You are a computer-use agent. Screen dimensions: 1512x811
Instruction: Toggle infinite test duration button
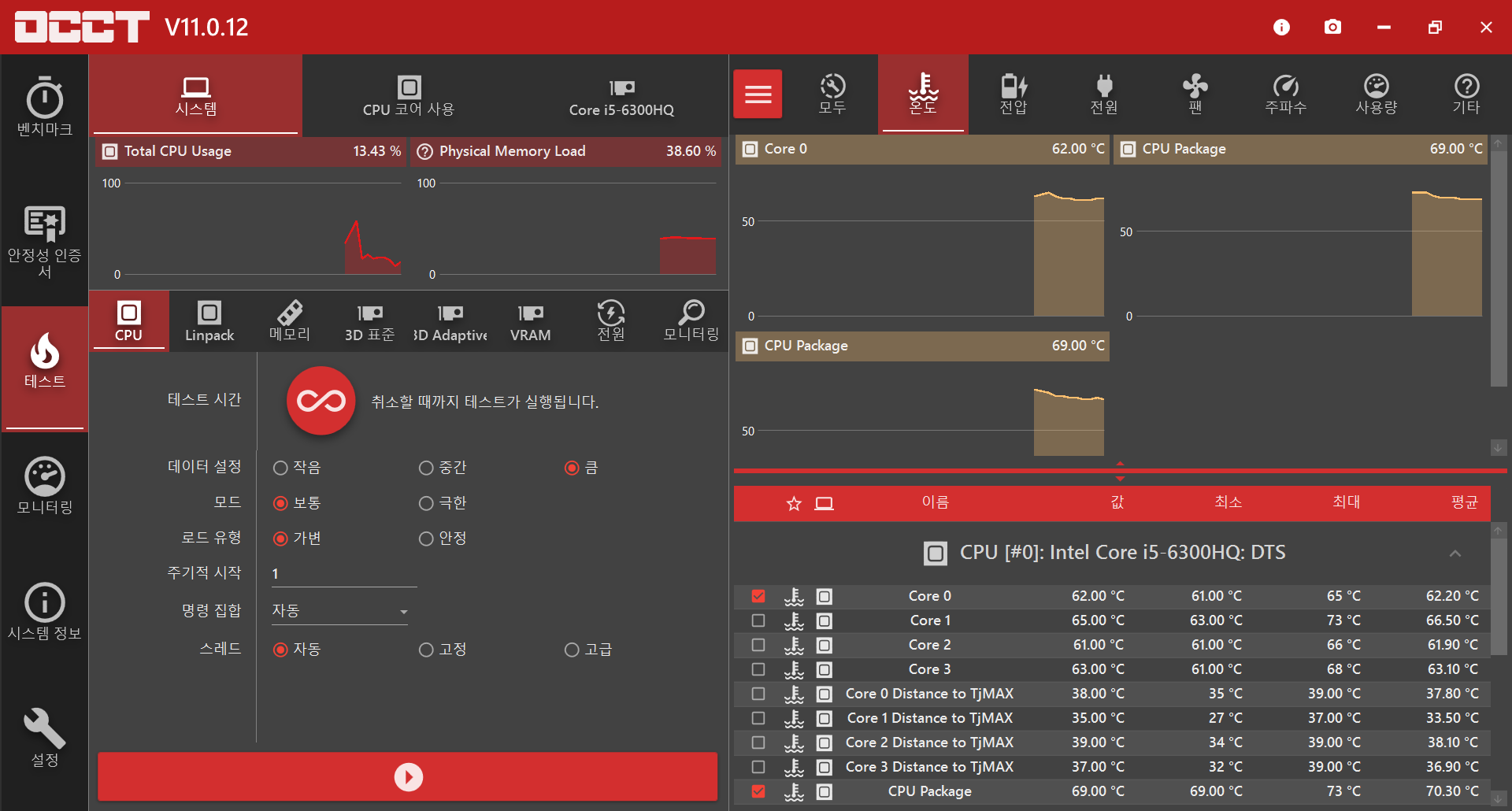[321, 401]
